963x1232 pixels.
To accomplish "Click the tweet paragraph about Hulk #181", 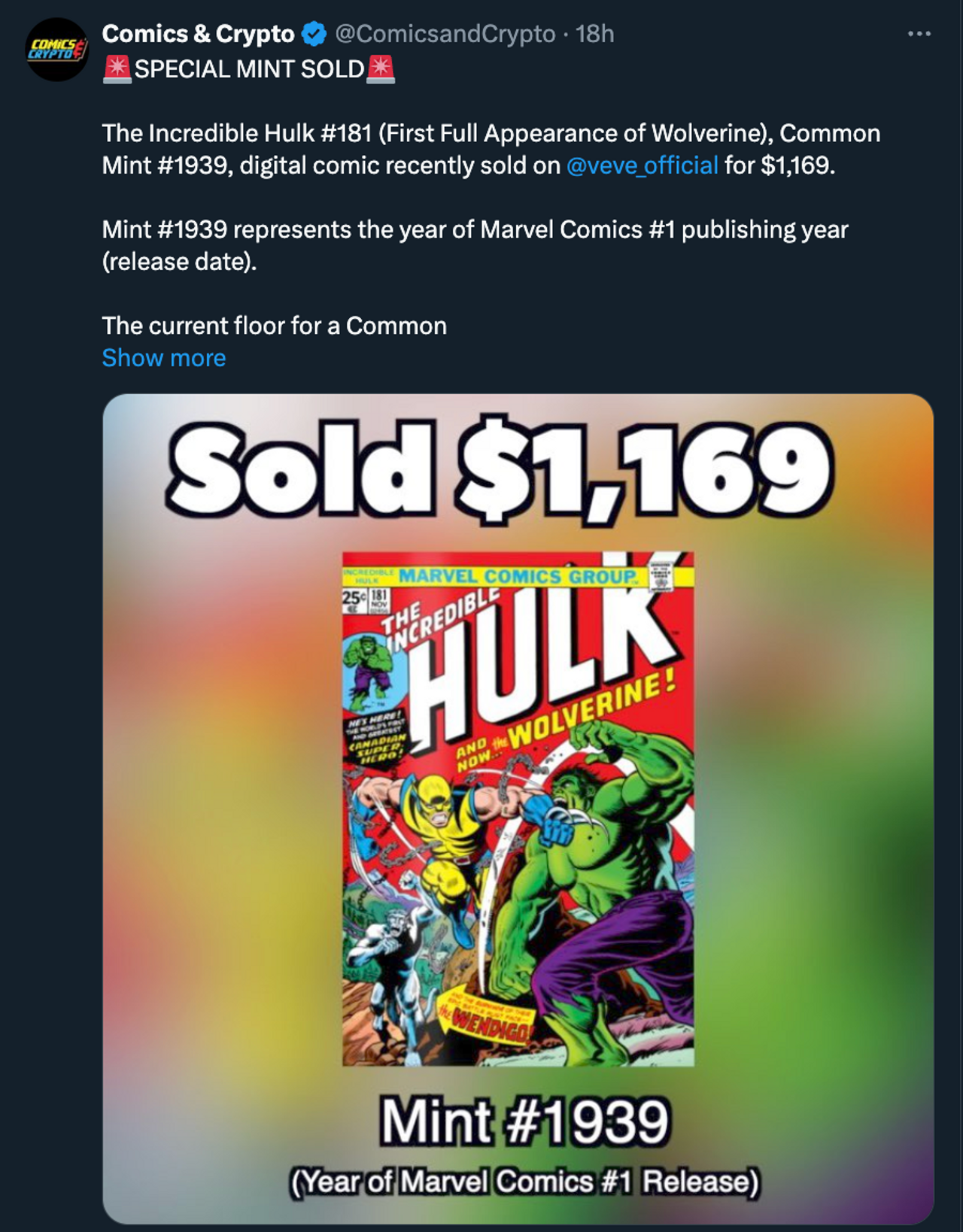I will point(491,149).
